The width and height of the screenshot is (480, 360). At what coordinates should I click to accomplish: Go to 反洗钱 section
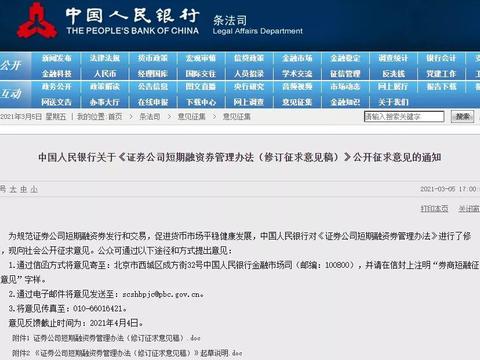tap(393, 74)
